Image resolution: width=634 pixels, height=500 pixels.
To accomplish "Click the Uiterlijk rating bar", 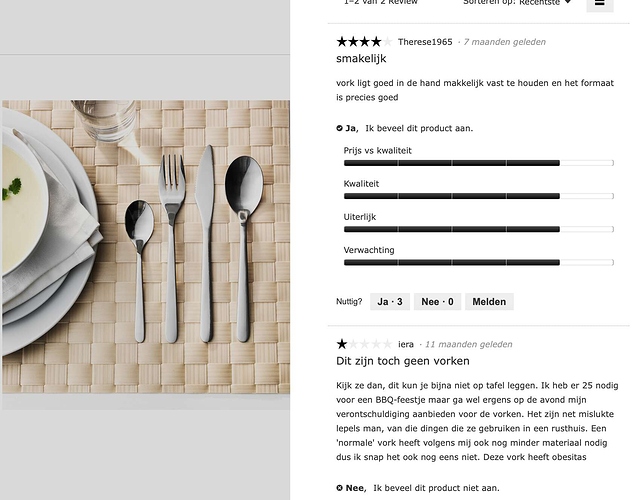I will pos(479,229).
